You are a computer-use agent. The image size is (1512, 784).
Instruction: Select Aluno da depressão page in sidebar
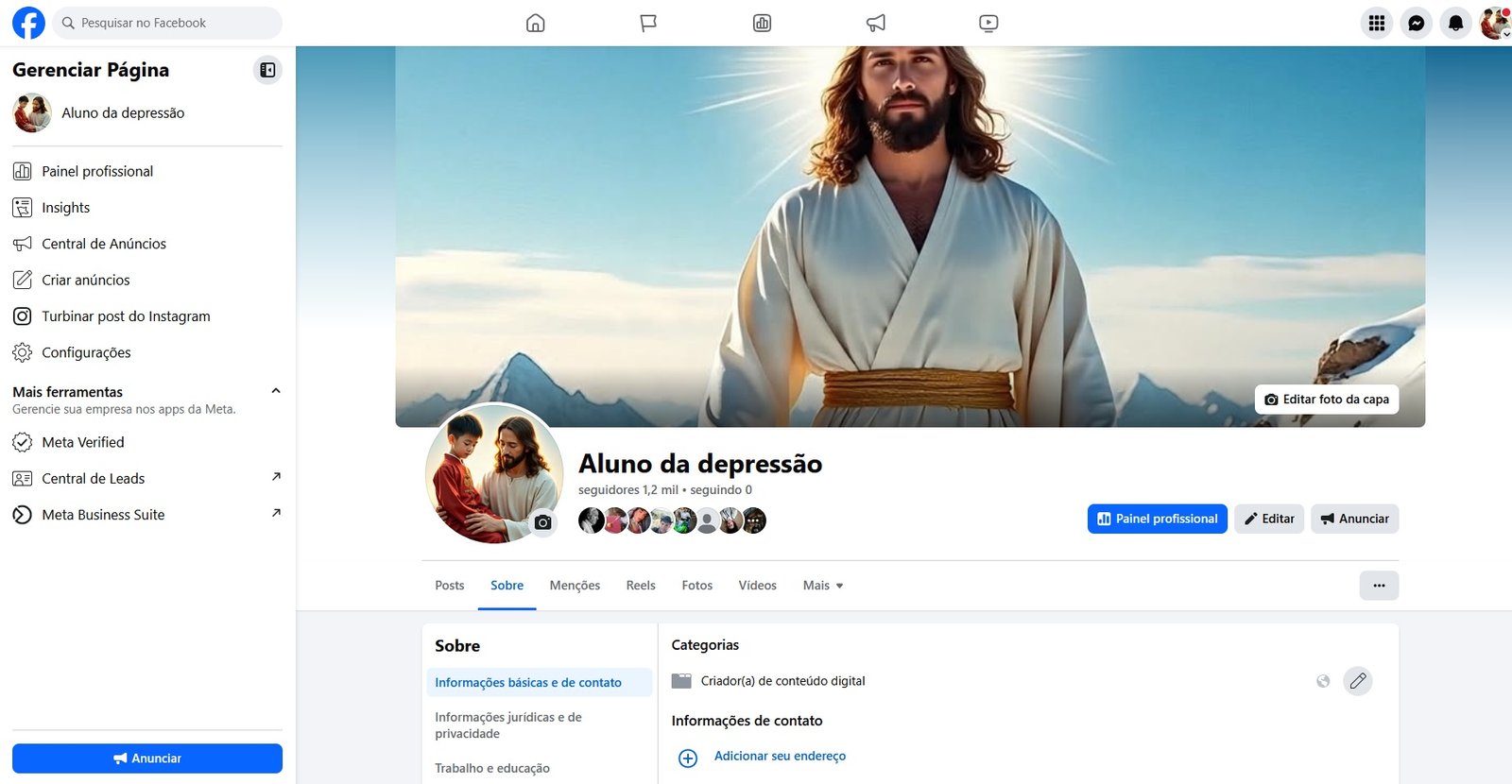[x=147, y=112]
